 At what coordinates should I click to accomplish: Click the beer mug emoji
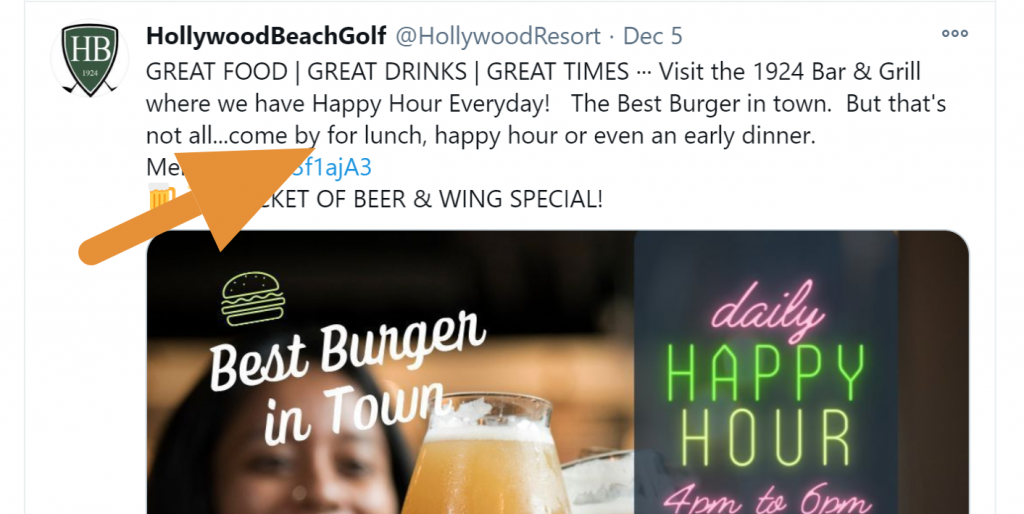[x=162, y=197]
